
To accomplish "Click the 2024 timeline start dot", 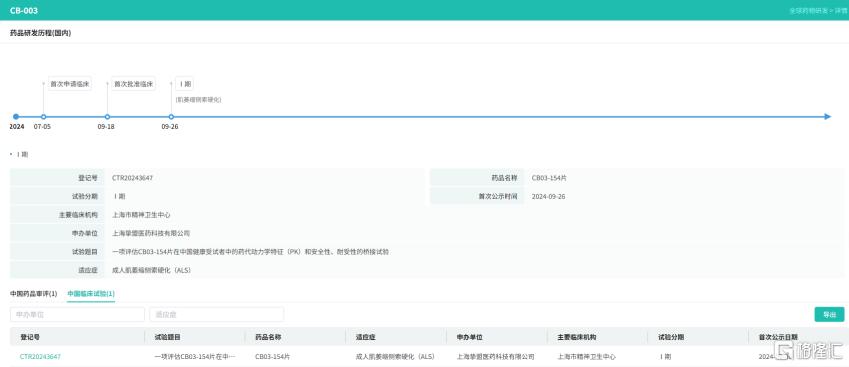I will click(x=16, y=116).
